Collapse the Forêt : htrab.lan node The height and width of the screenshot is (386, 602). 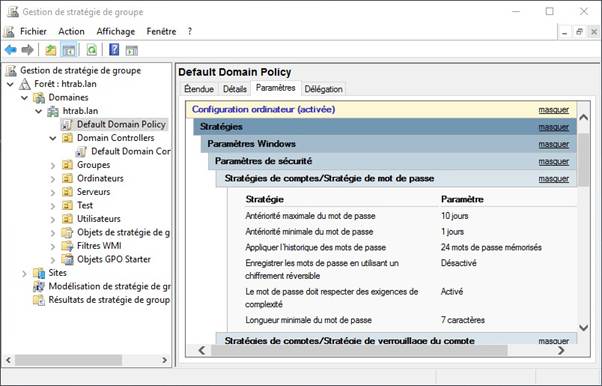pos(10,84)
